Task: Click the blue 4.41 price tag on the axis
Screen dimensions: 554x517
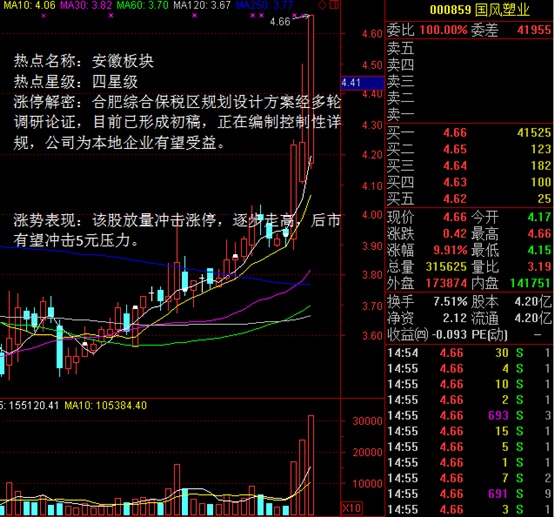Action: click(x=362, y=83)
